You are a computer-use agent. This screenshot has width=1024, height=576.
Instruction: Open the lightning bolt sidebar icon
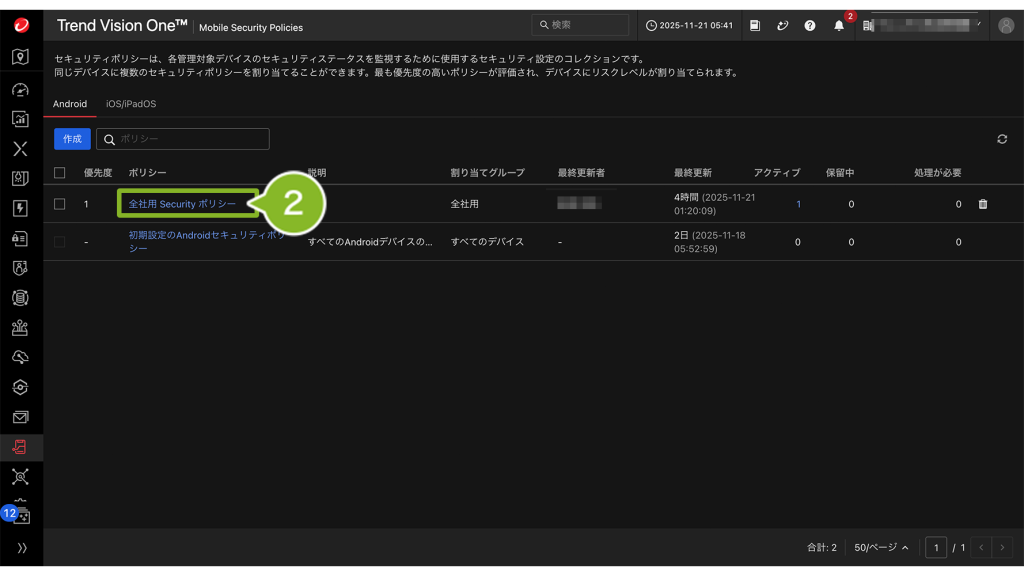click(x=20, y=208)
